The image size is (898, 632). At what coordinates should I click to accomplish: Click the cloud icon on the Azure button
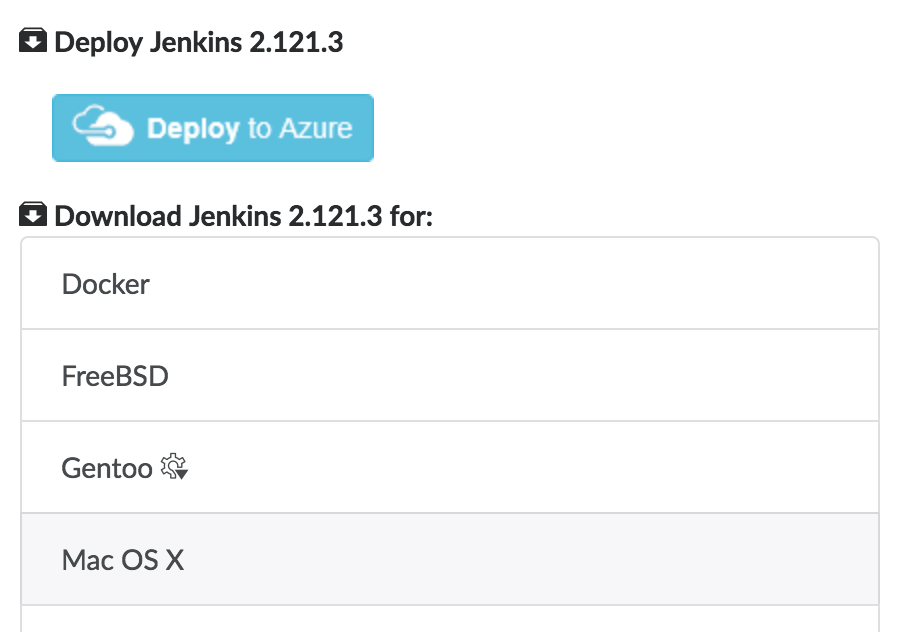(x=103, y=129)
